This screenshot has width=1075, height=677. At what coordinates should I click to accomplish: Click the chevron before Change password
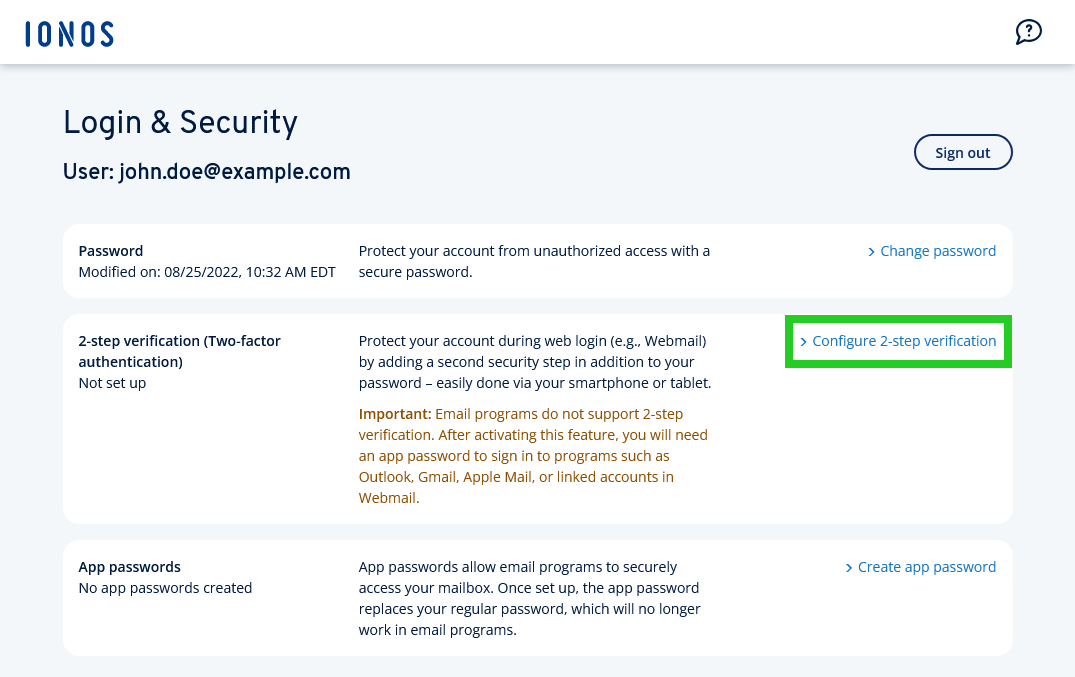click(x=871, y=251)
